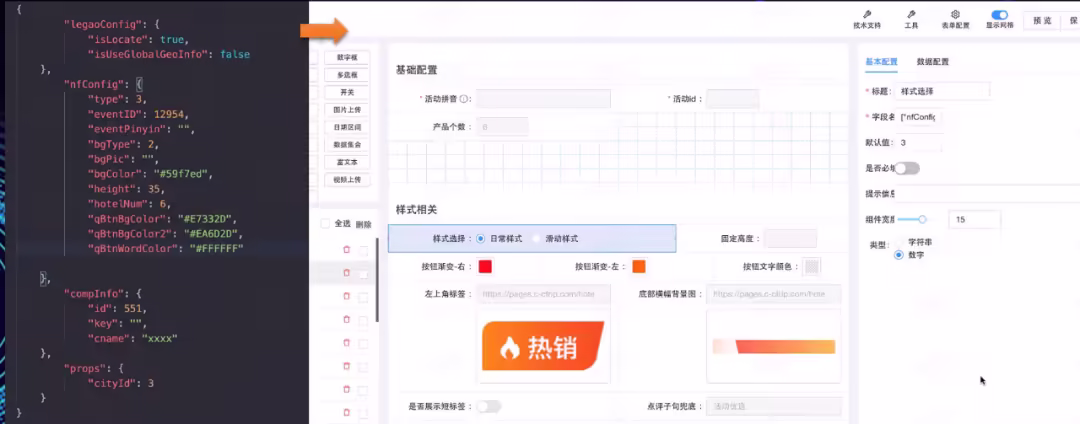
Task: Open the 工具 tools icon
Action: 911,14
